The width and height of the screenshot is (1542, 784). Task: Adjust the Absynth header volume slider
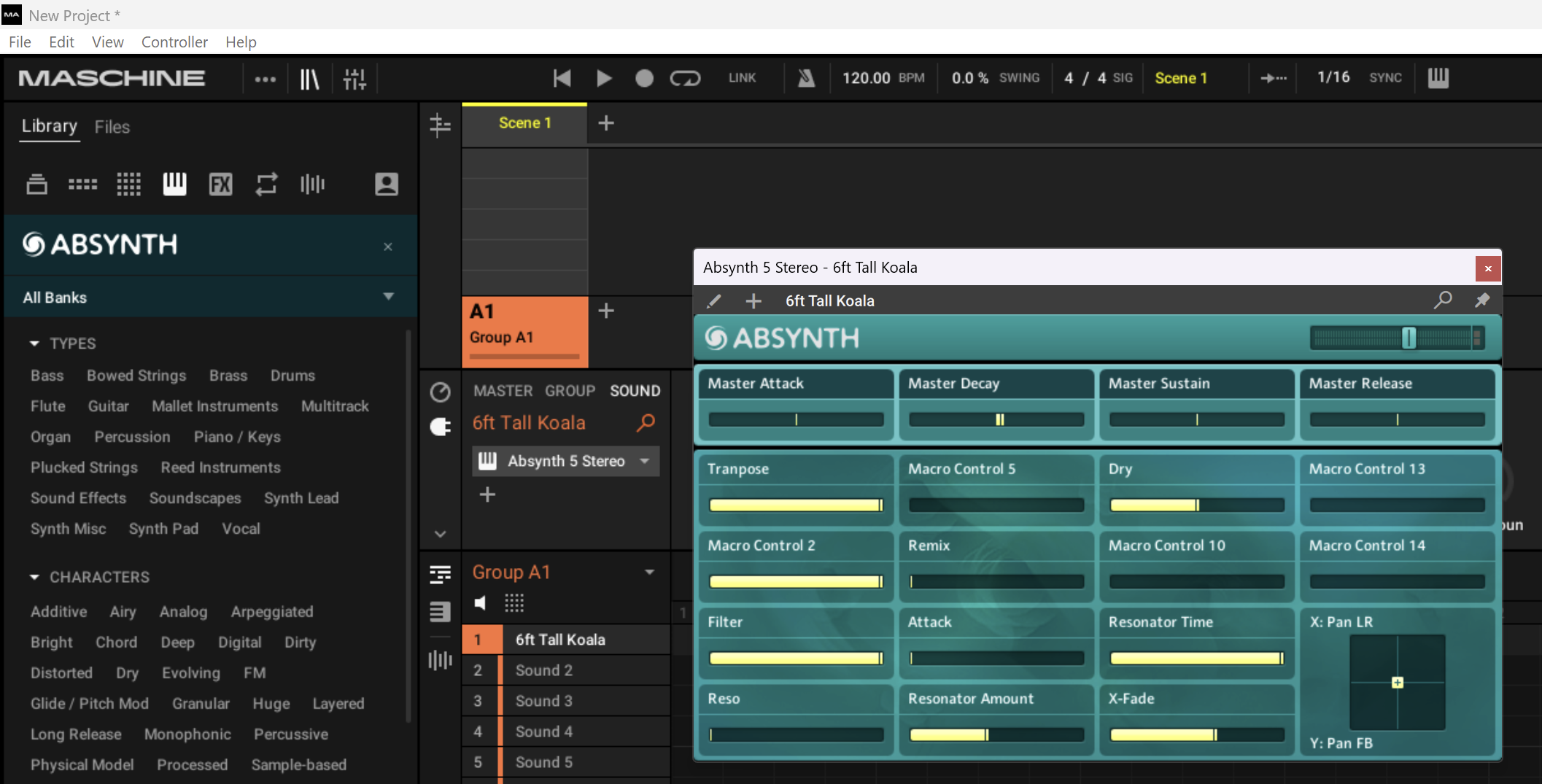pyautogui.click(x=1397, y=338)
